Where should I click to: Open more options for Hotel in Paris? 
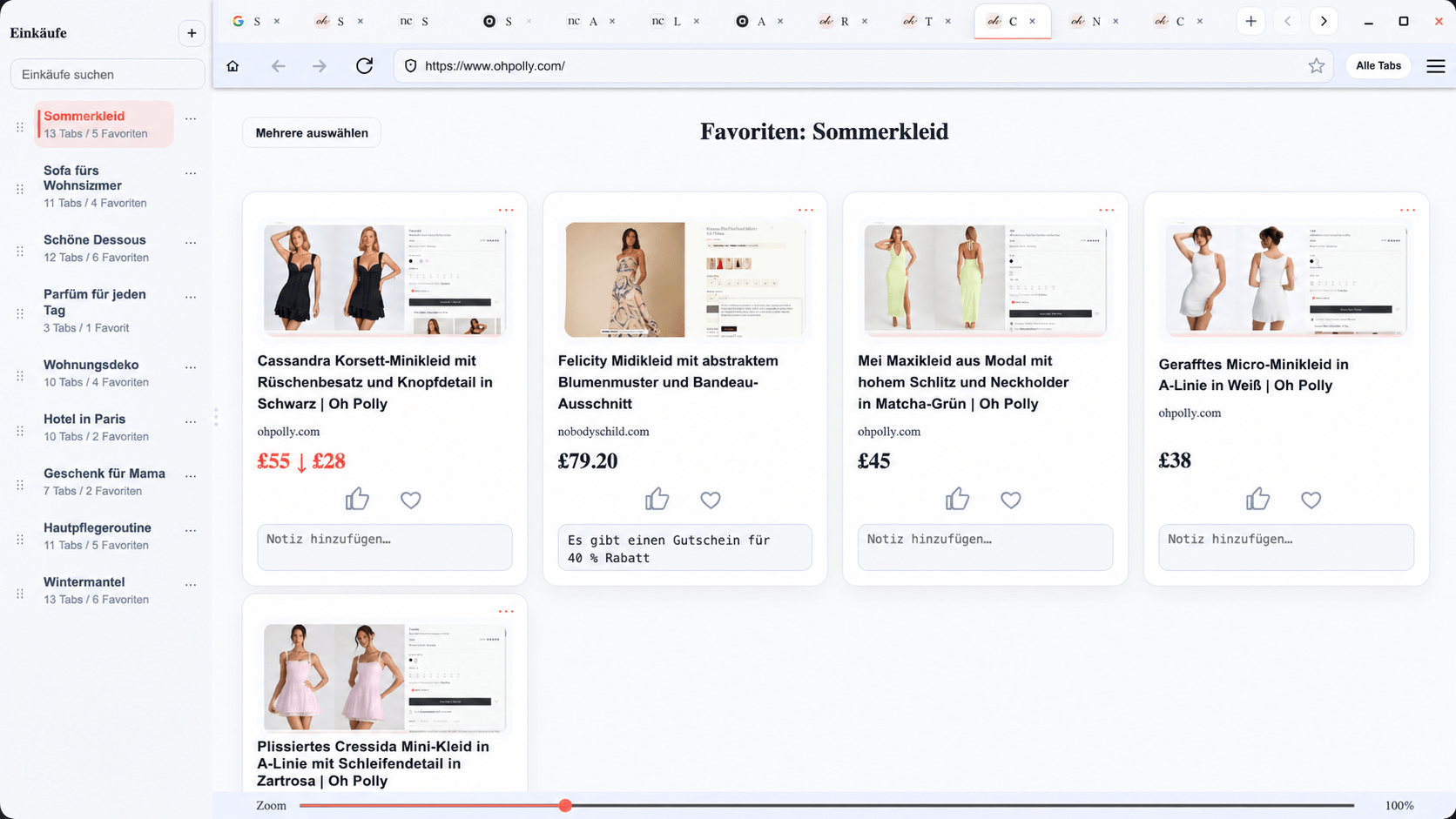pyautogui.click(x=191, y=421)
